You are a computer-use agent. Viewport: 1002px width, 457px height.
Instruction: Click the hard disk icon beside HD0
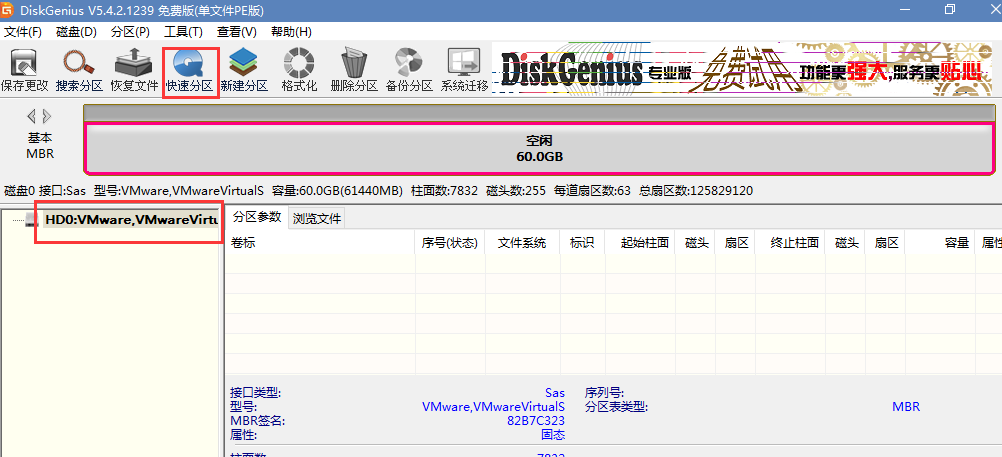pyautogui.click(x=33, y=220)
